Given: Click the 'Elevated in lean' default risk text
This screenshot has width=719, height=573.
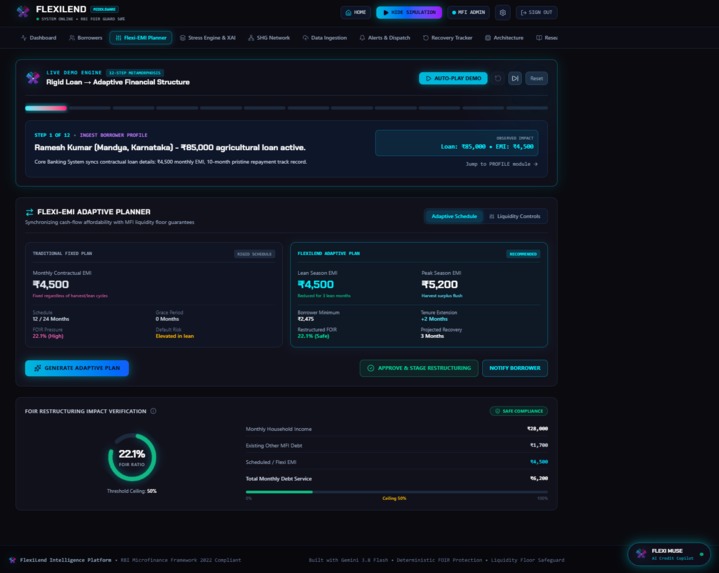Looking at the screenshot, I should [x=175, y=336].
